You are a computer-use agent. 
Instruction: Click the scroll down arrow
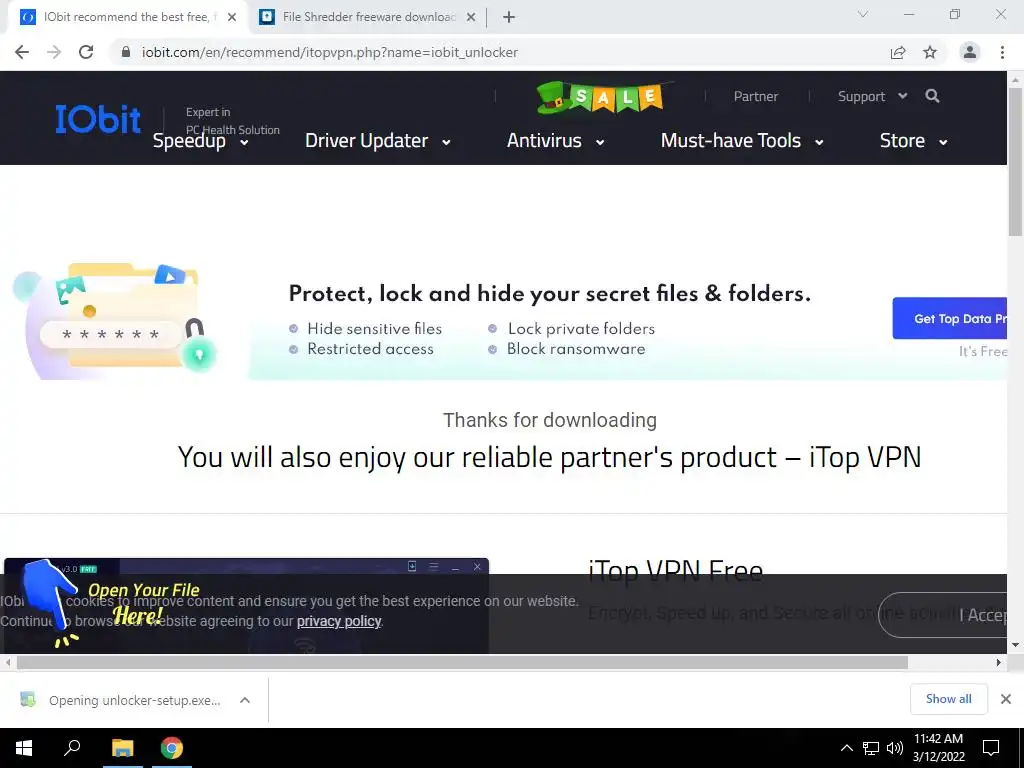1015,645
